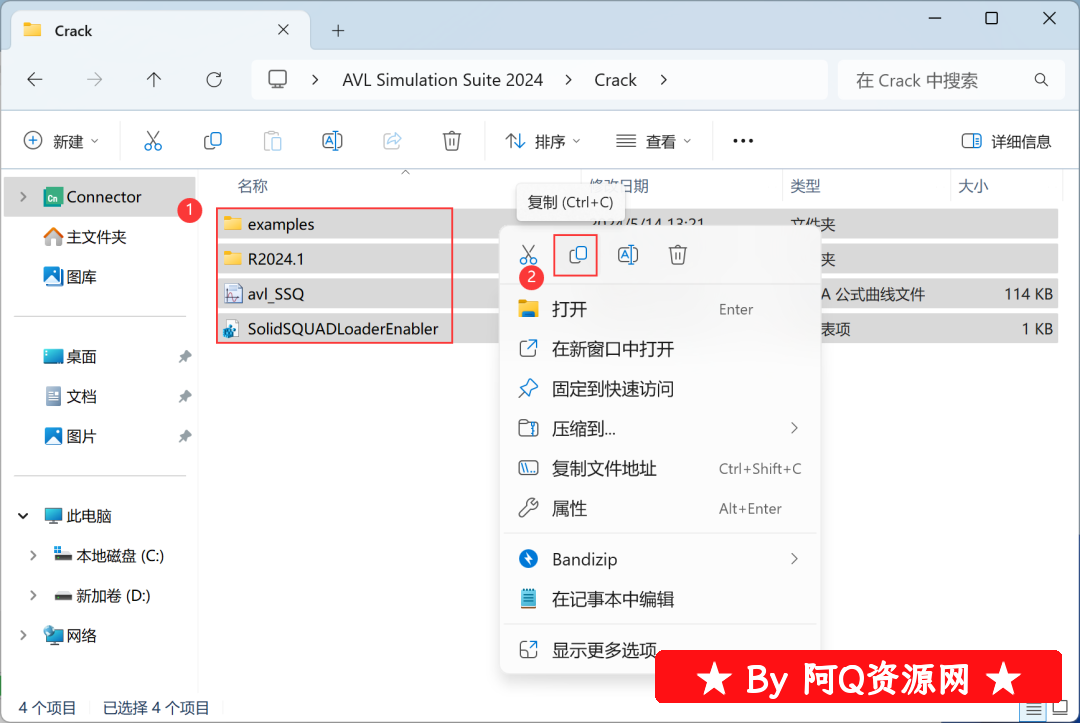The width and height of the screenshot is (1080, 723).
Task: Go back with the back arrow
Action: [x=34, y=80]
